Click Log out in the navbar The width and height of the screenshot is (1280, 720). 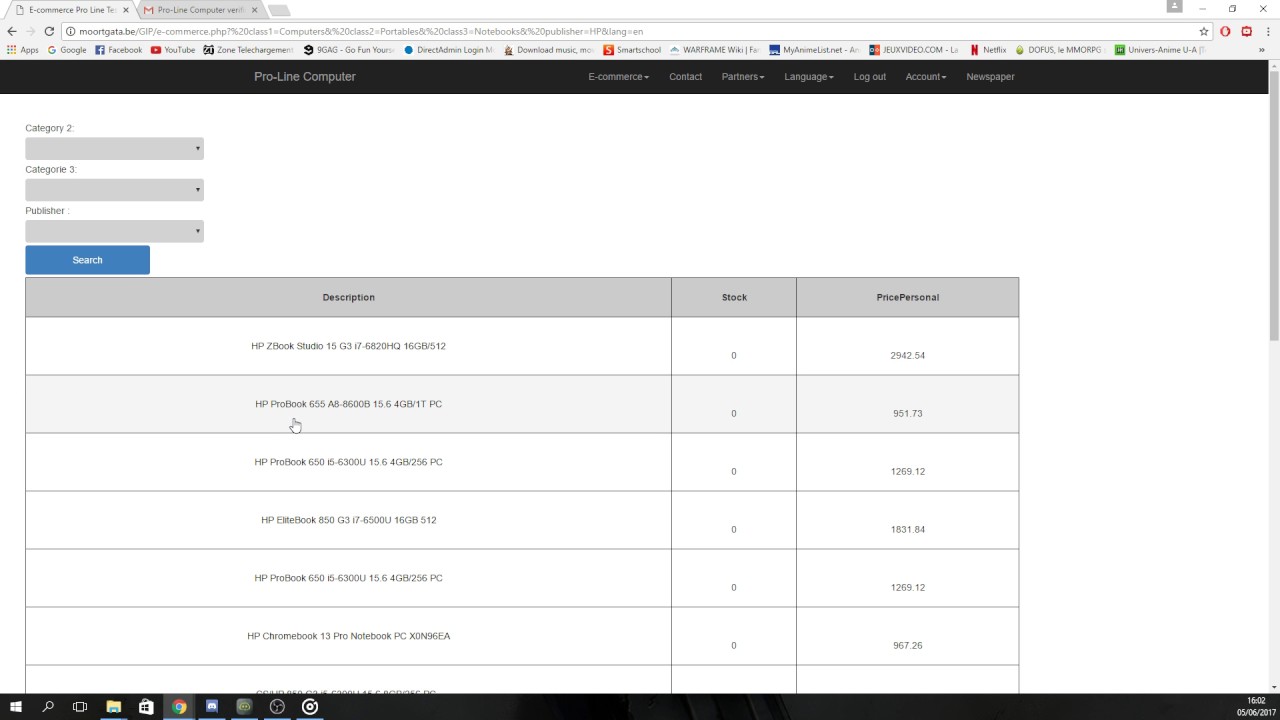click(x=870, y=77)
